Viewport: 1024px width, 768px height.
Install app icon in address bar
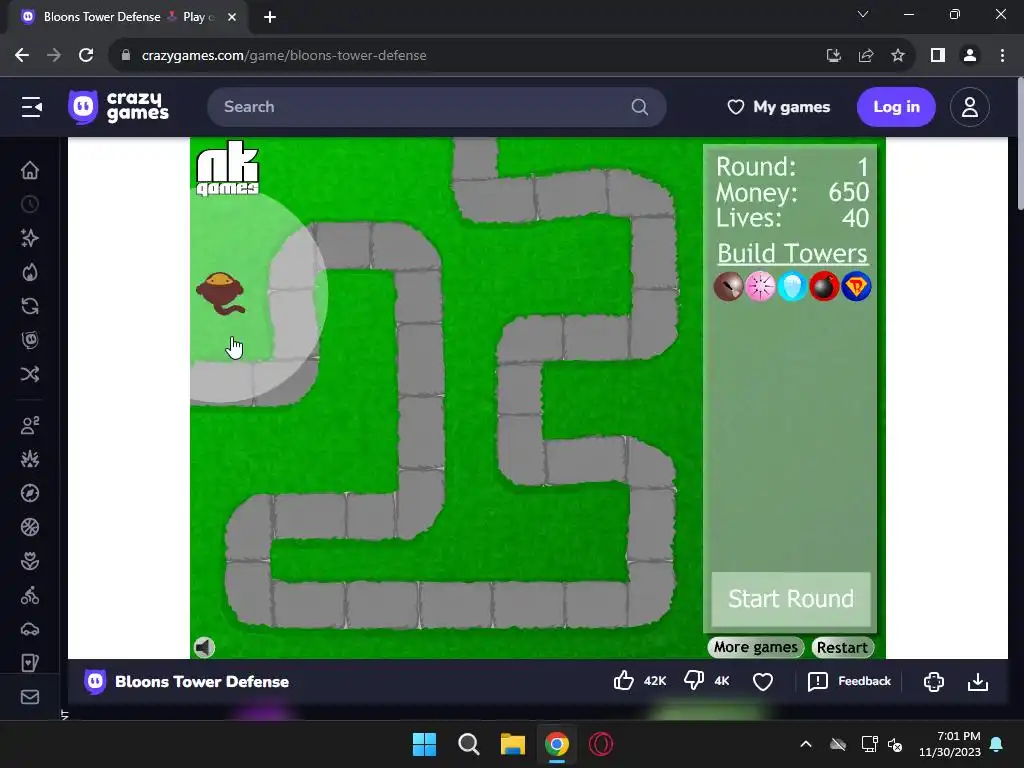pos(833,56)
